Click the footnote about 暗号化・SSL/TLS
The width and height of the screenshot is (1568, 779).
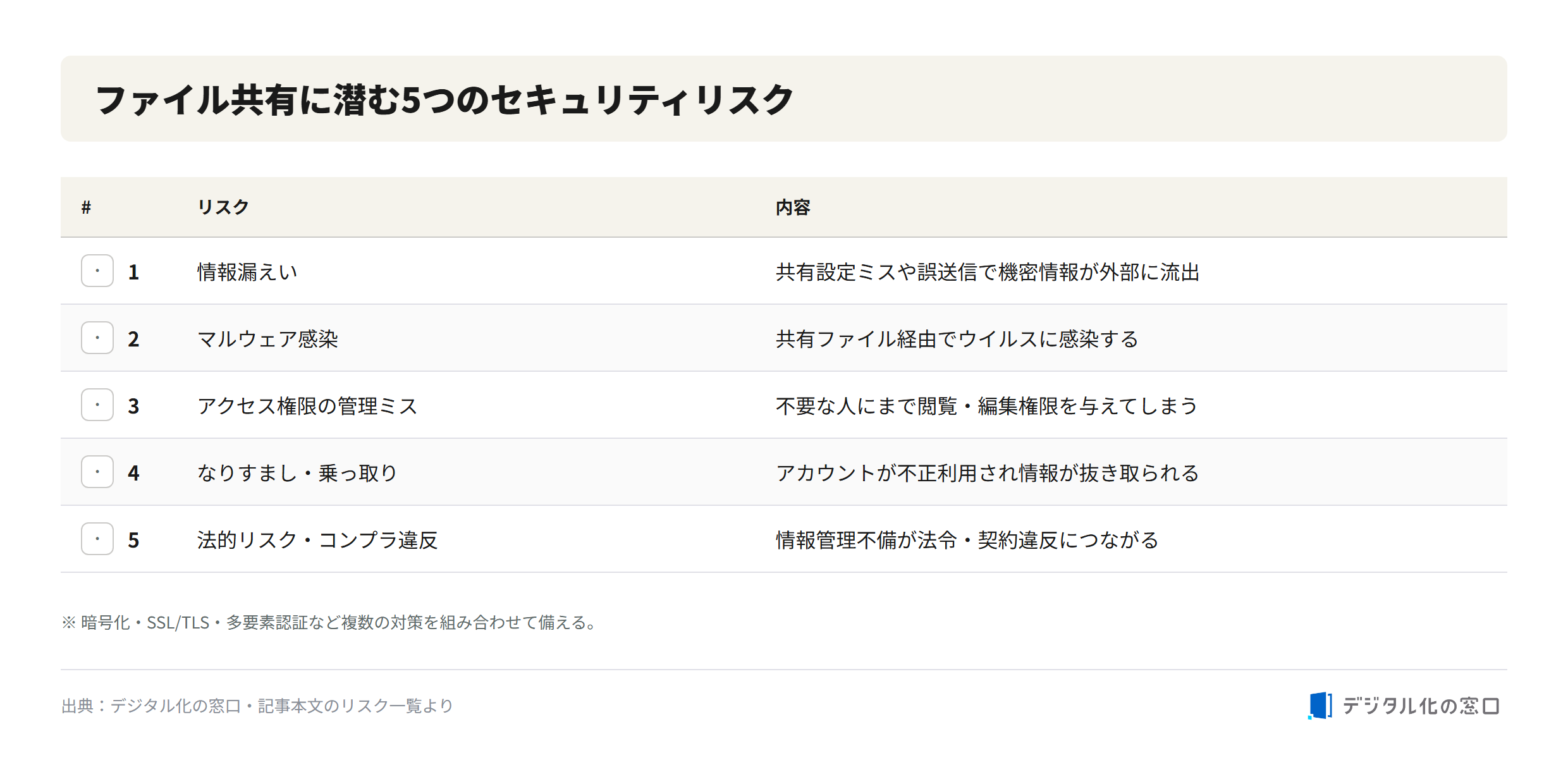coord(329,623)
